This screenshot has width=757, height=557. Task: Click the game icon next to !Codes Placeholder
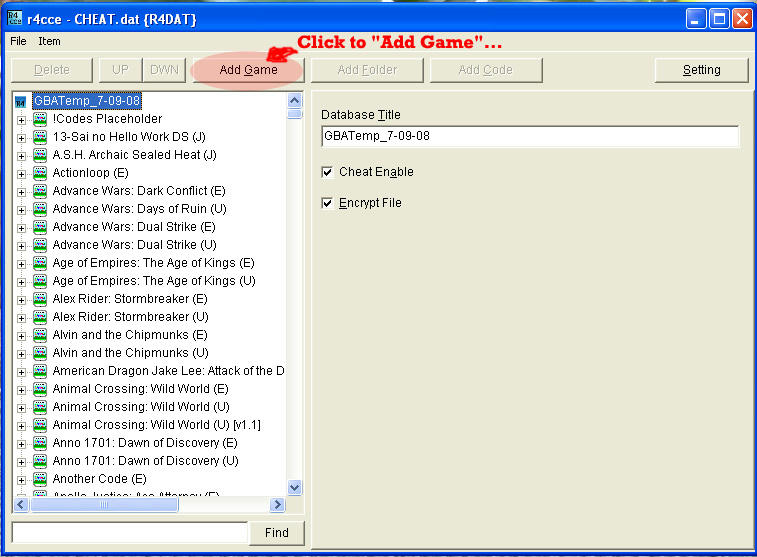[x=40, y=119]
